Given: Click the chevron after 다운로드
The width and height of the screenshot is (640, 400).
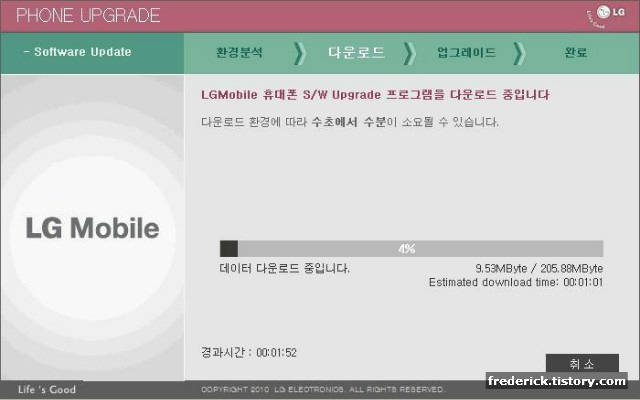Looking at the screenshot, I should [409, 53].
